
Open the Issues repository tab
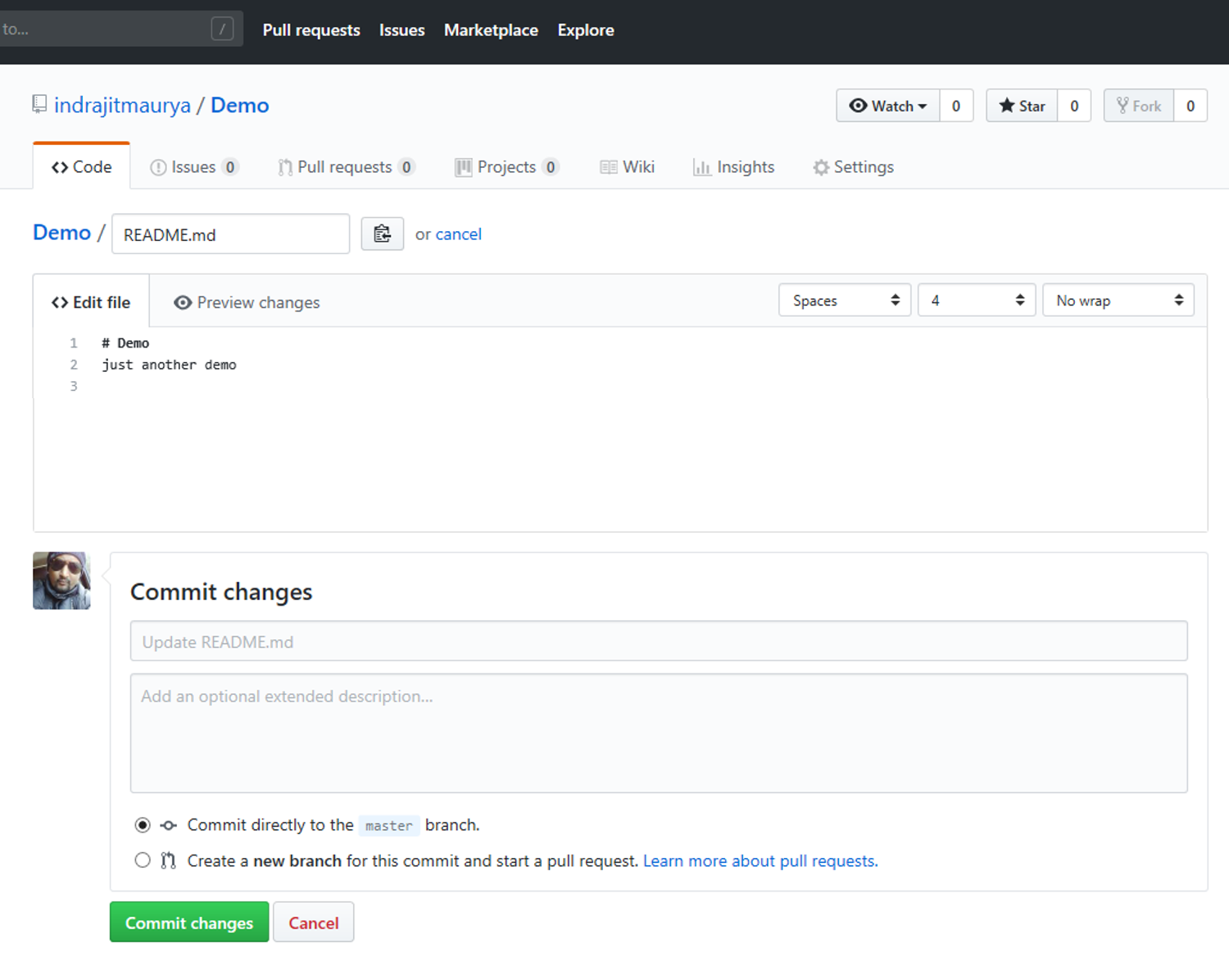point(194,167)
